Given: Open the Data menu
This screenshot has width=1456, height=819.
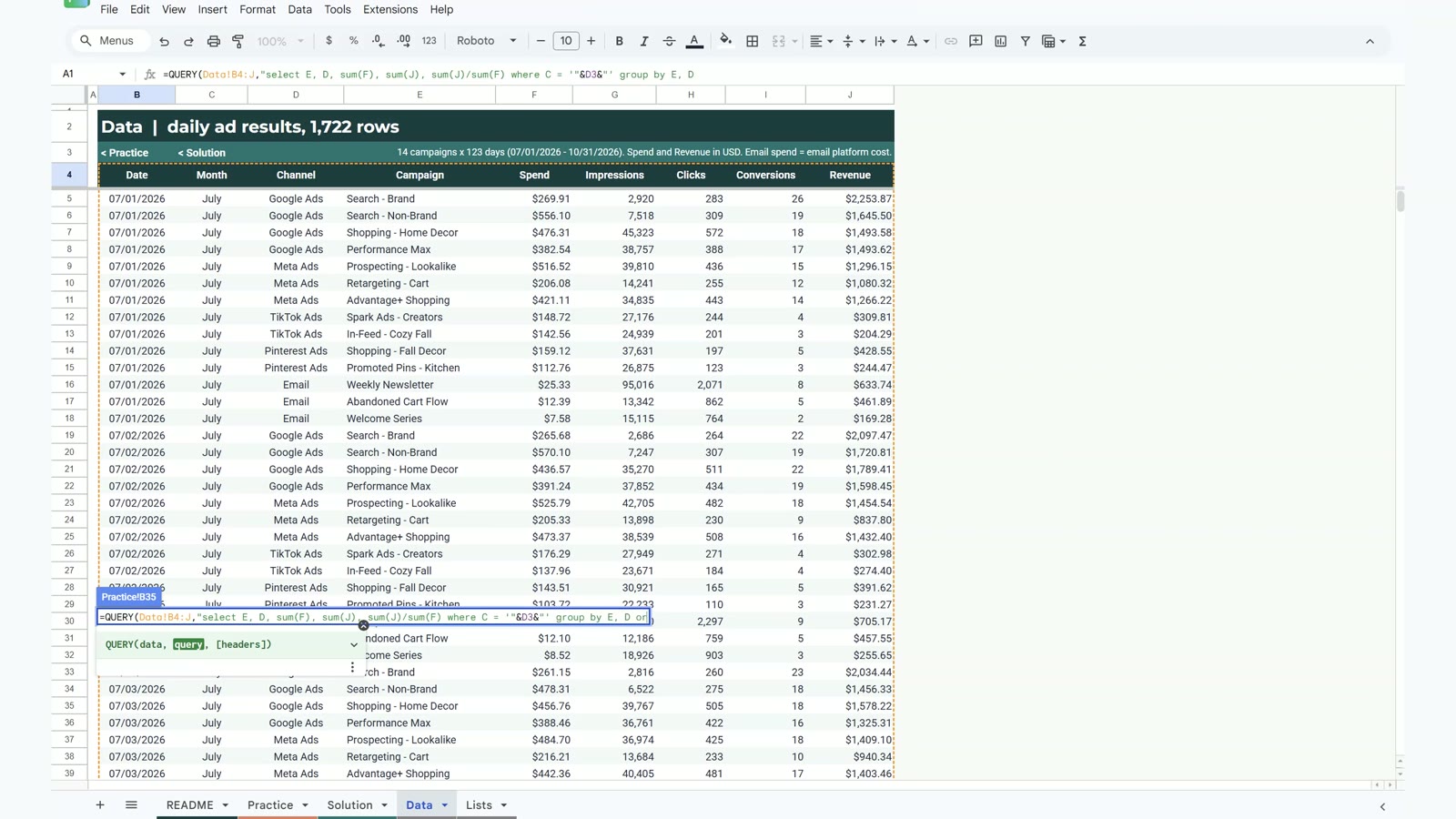Looking at the screenshot, I should click(x=299, y=9).
